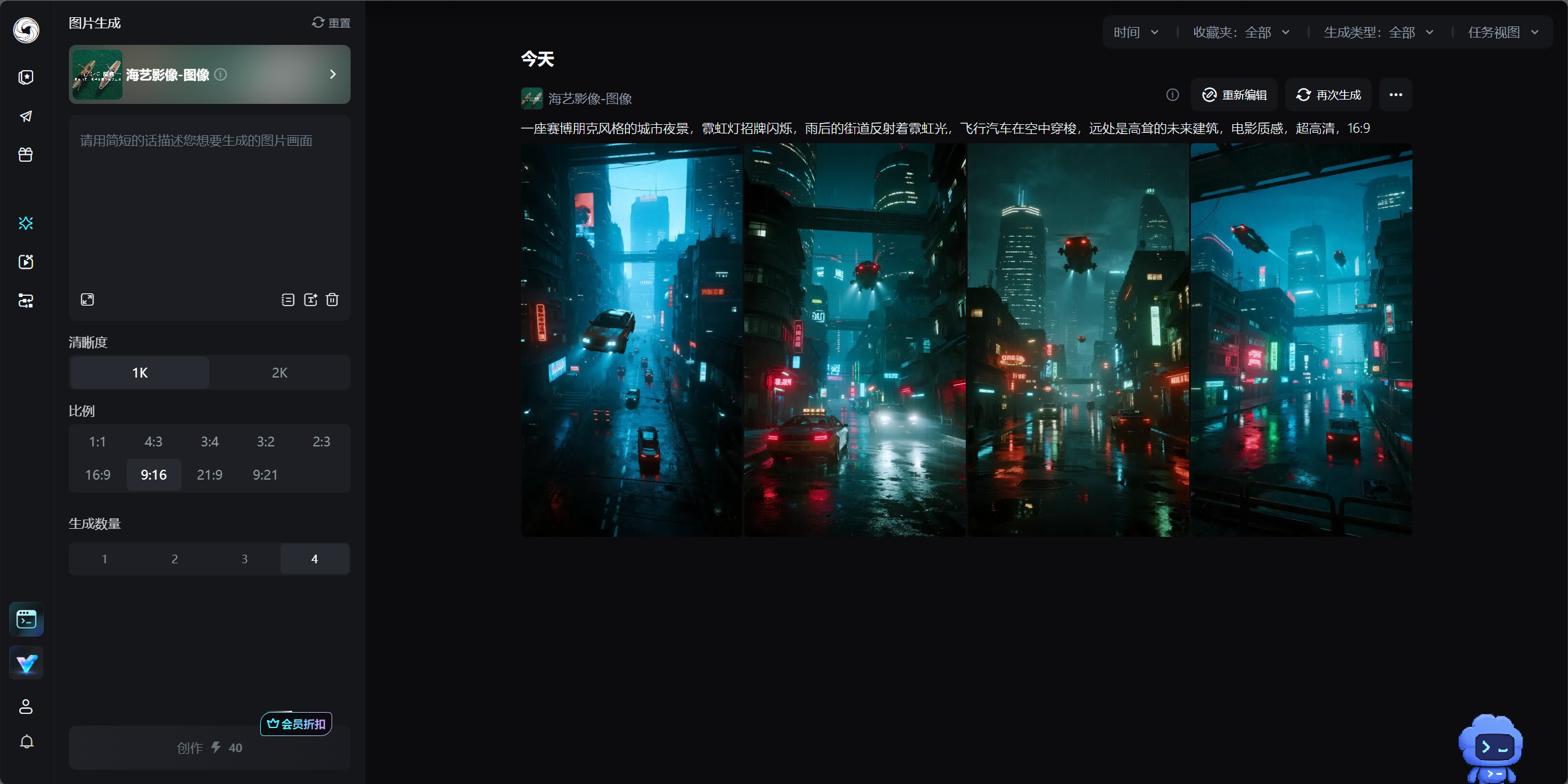Open second generated image with taxi
The image size is (1568, 784).
(855, 340)
